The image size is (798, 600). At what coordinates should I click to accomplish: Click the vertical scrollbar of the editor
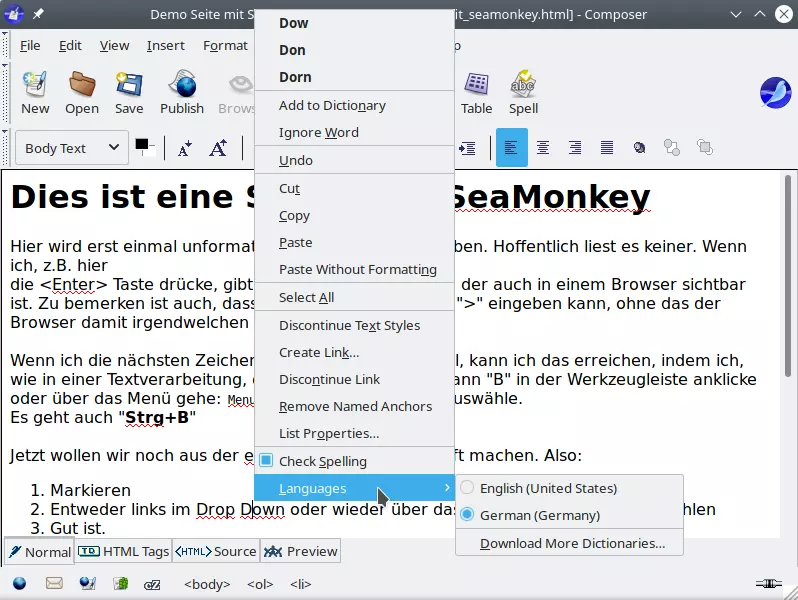788,275
